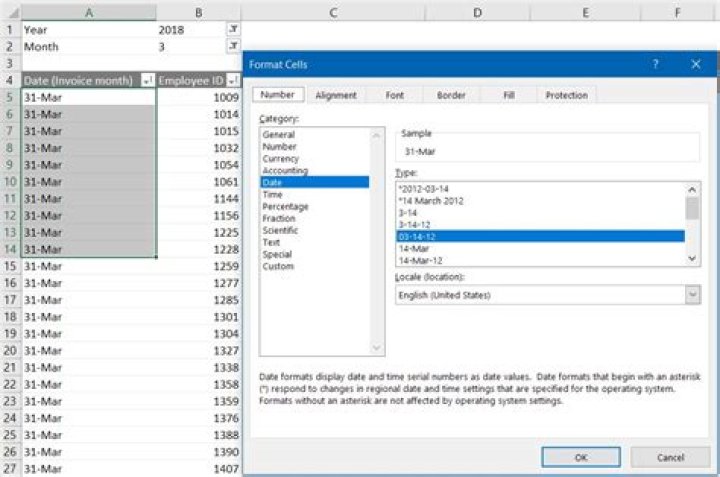Click the Category list scroll down arrow
The height and width of the screenshot is (477, 720).
pos(376,348)
